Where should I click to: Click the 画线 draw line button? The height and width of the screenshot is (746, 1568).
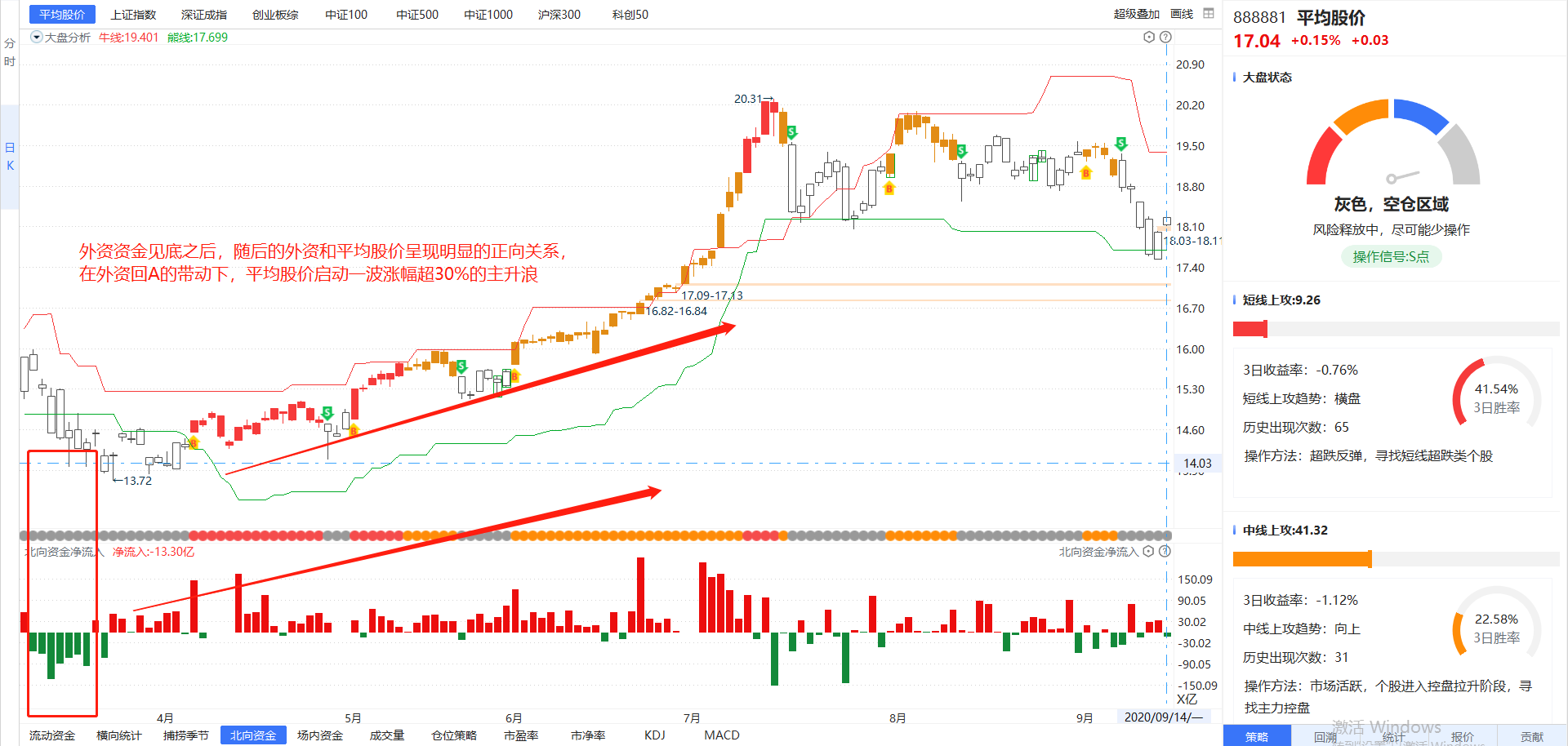(1182, 14)
